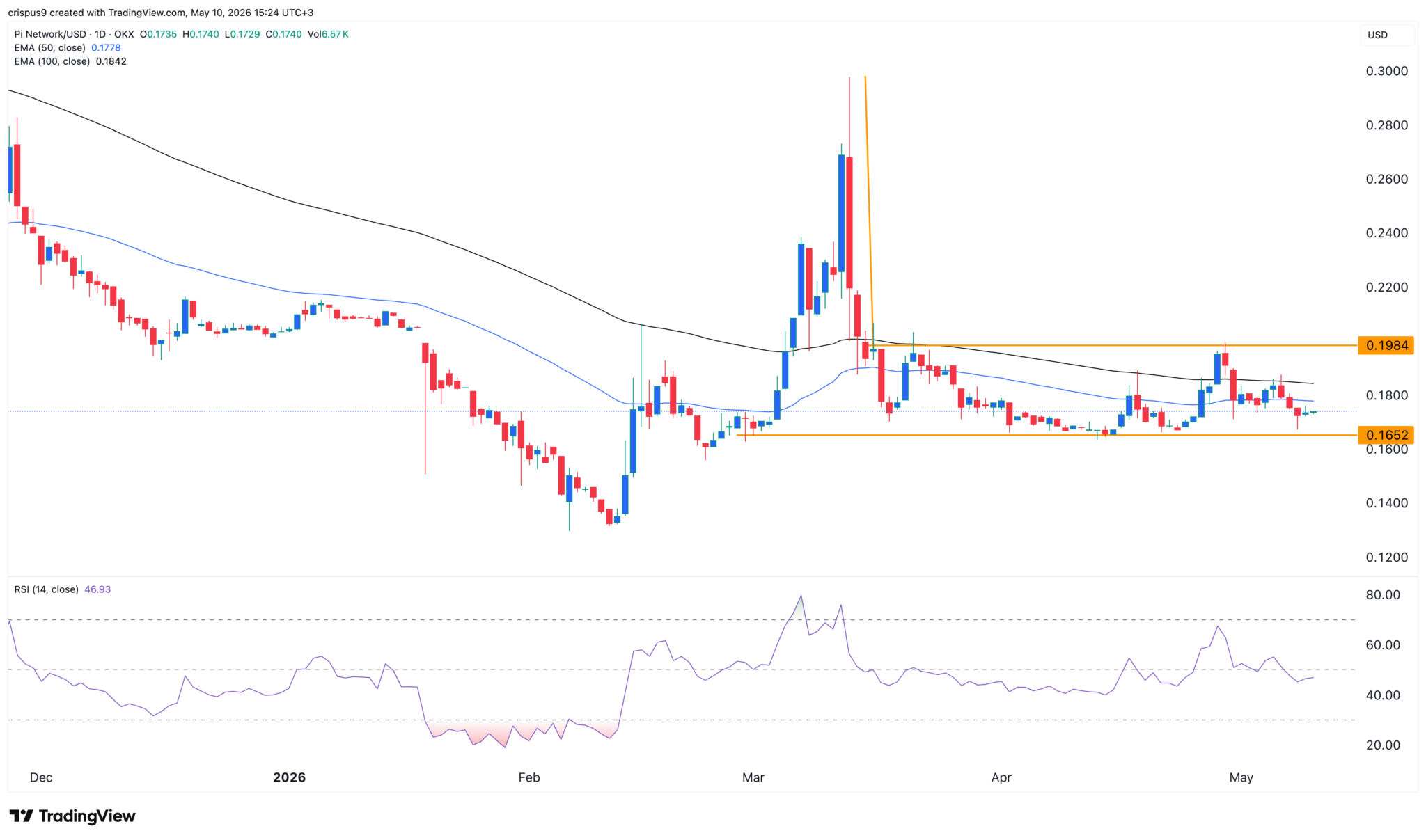Select the 0.1652 support price label

1386,435
